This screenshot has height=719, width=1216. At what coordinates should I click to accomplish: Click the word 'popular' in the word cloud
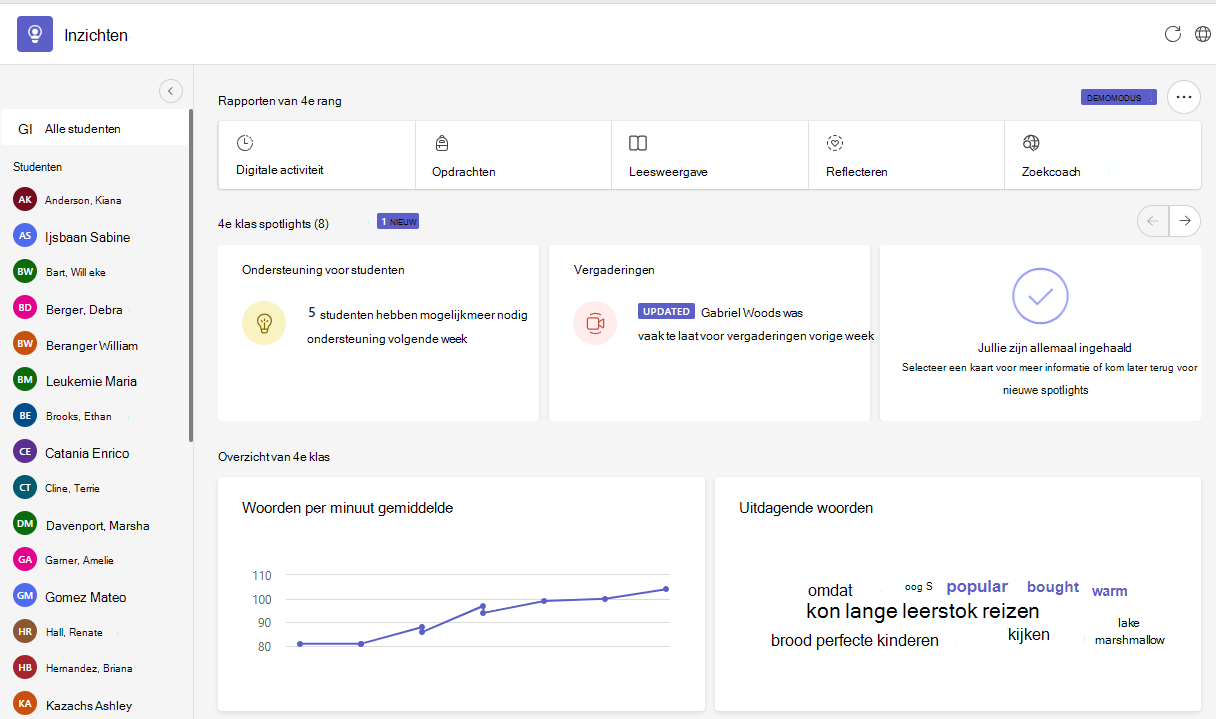click(x=977, y=587)
